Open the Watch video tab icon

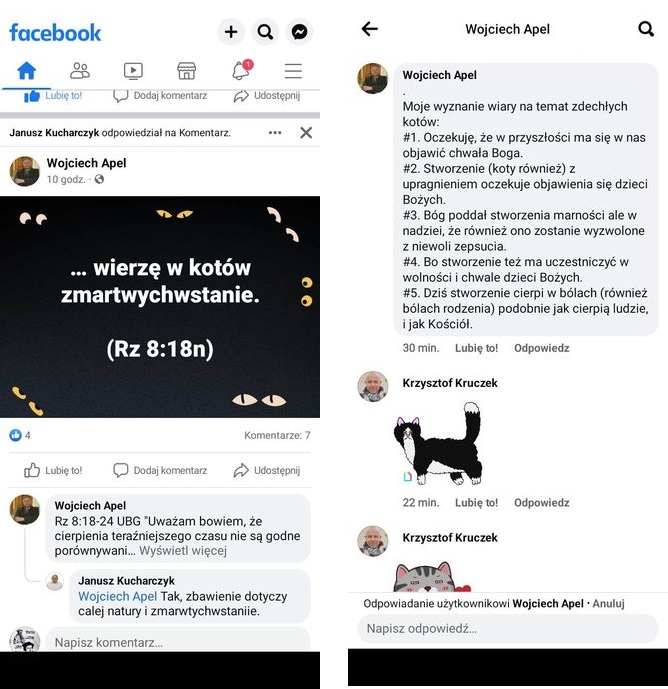[133, 71]
